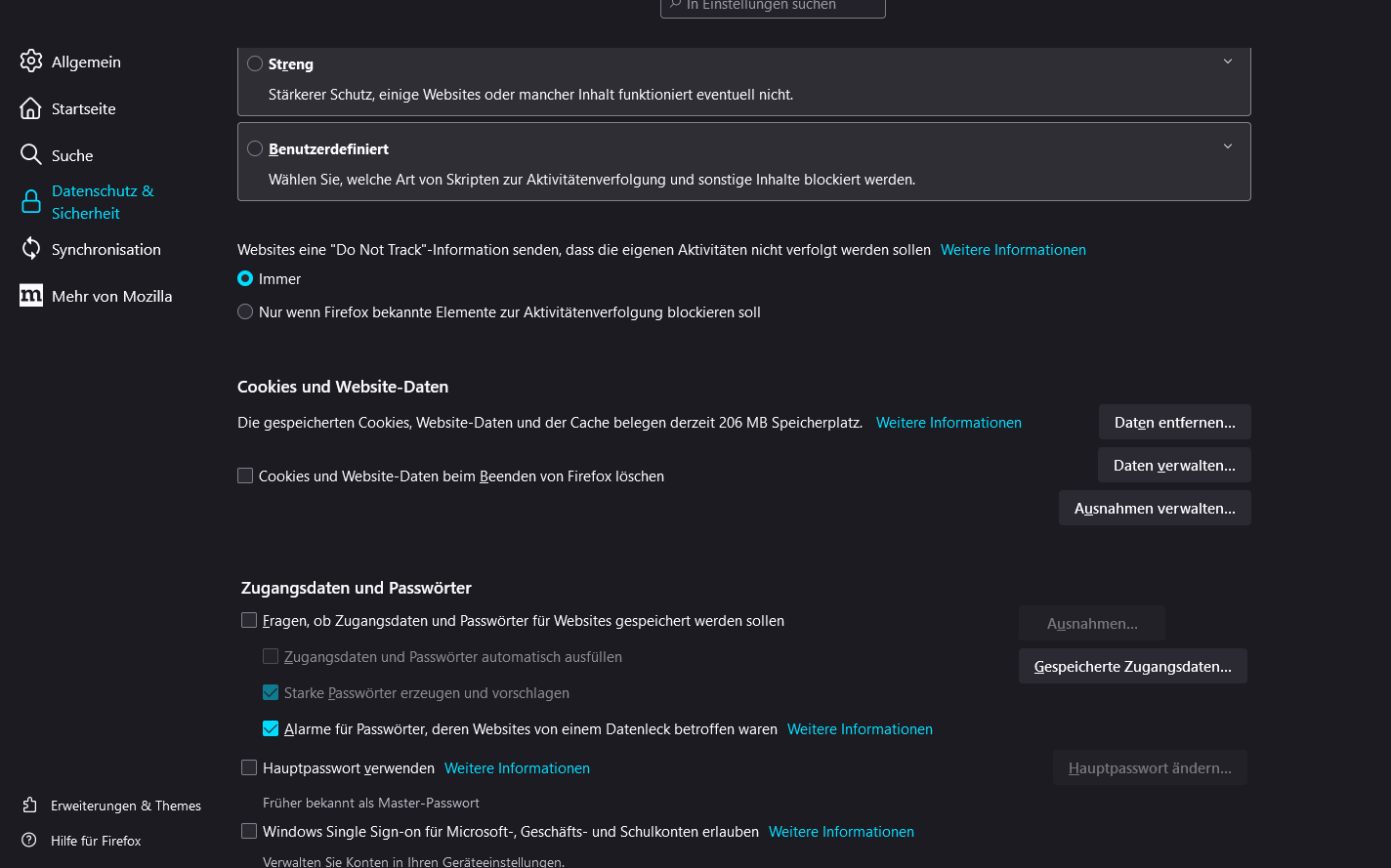
Task: Select the Streng protection radio button
Action: pyautogui.click(x=255, y=64)
